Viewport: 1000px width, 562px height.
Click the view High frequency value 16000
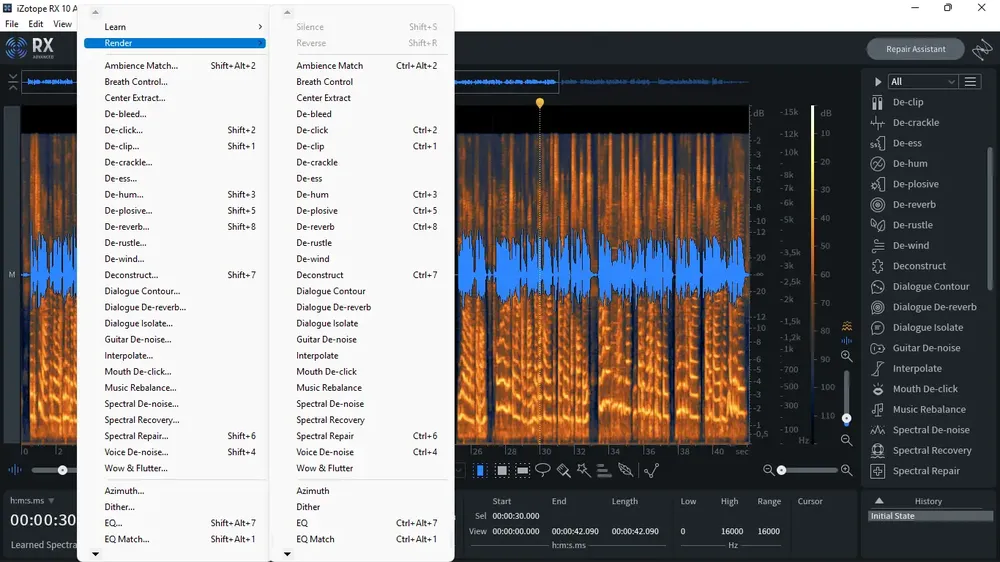click(x=732, y=531)
